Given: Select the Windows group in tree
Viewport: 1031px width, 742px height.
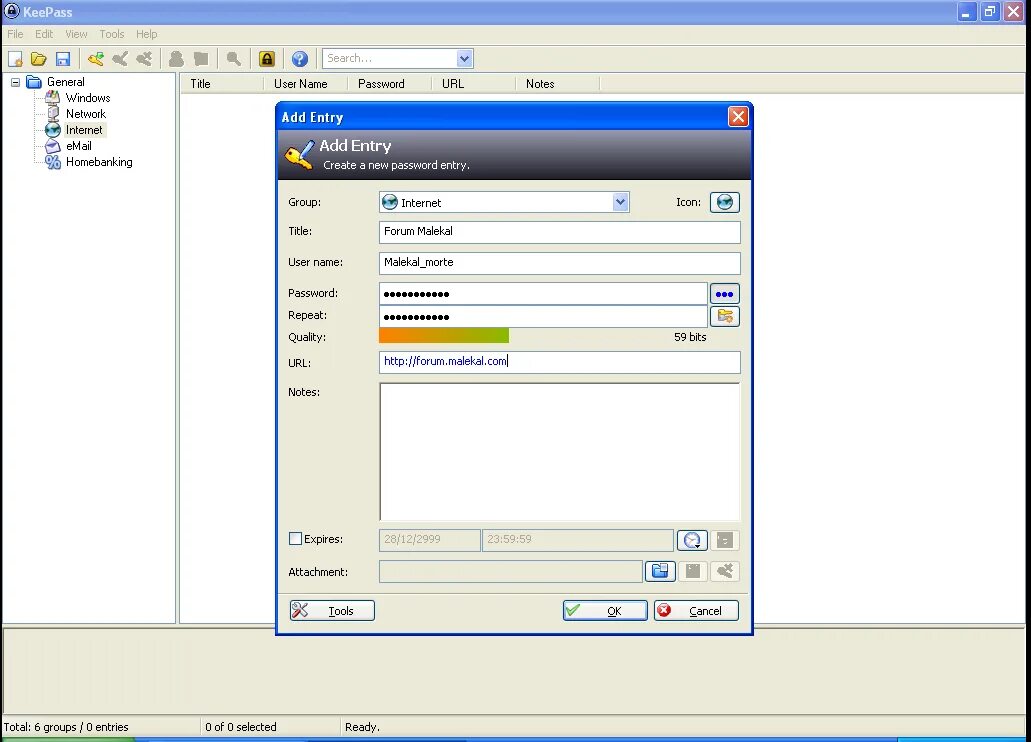Looking at the screenshot, I should click(x=87, y=98).
